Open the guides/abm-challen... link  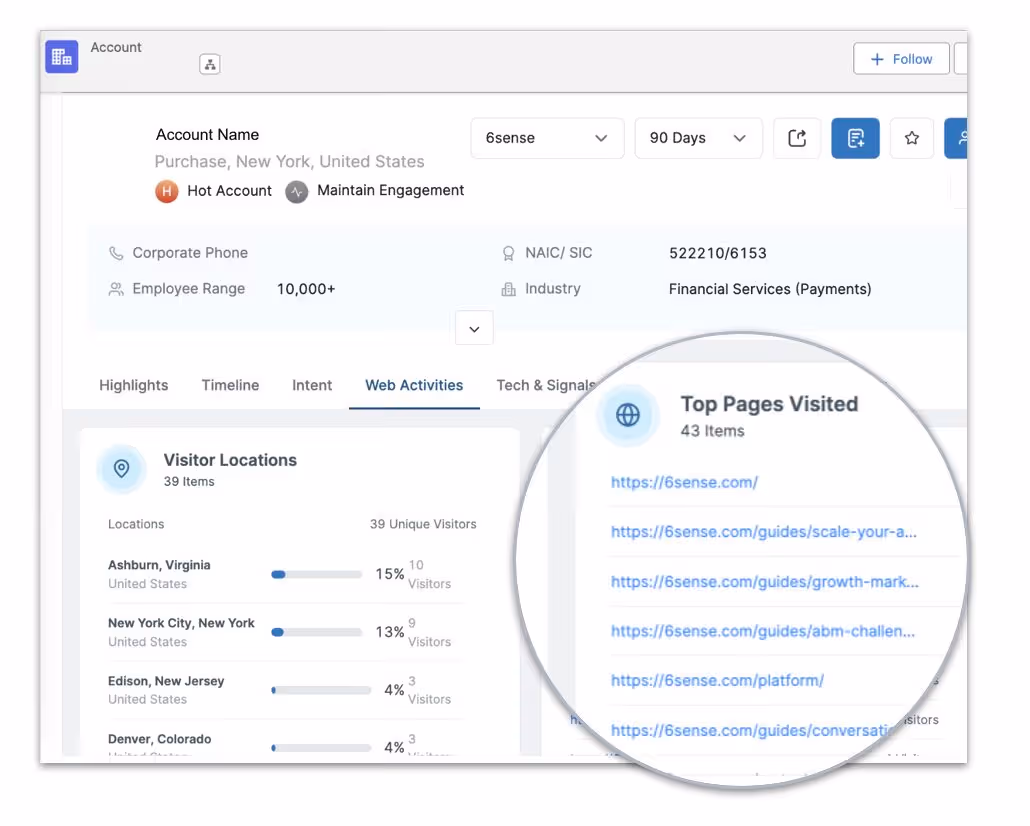coord(763,631)
